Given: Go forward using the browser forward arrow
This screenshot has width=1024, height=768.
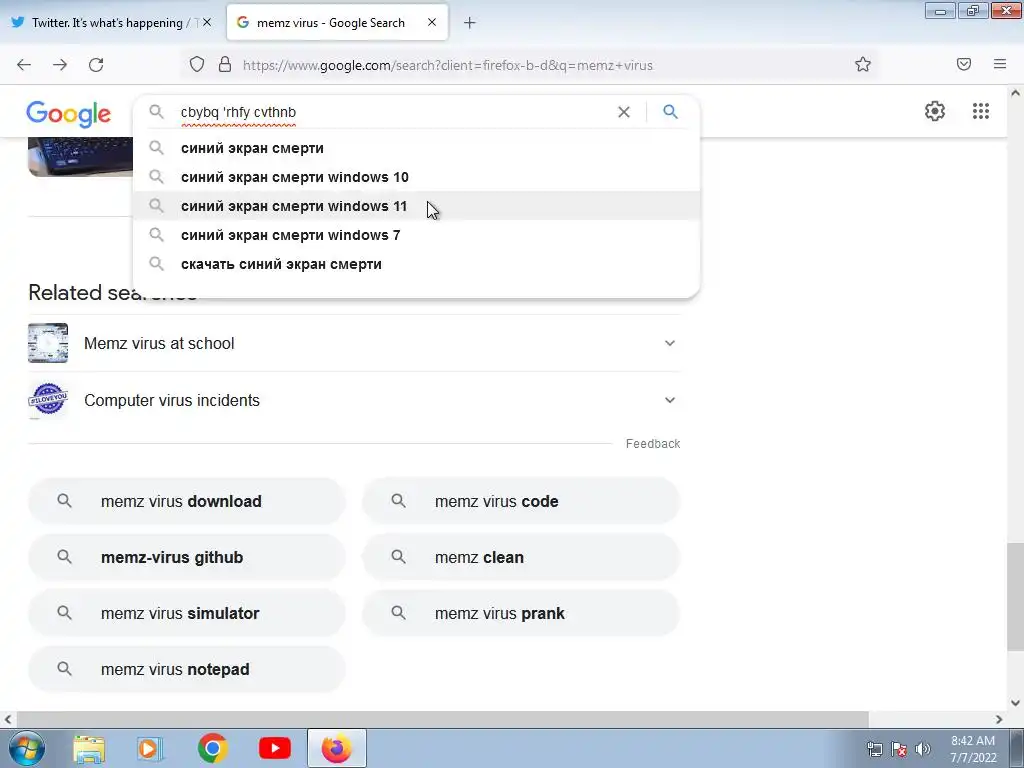Looking at the screenshot, I should coord(60,65).
